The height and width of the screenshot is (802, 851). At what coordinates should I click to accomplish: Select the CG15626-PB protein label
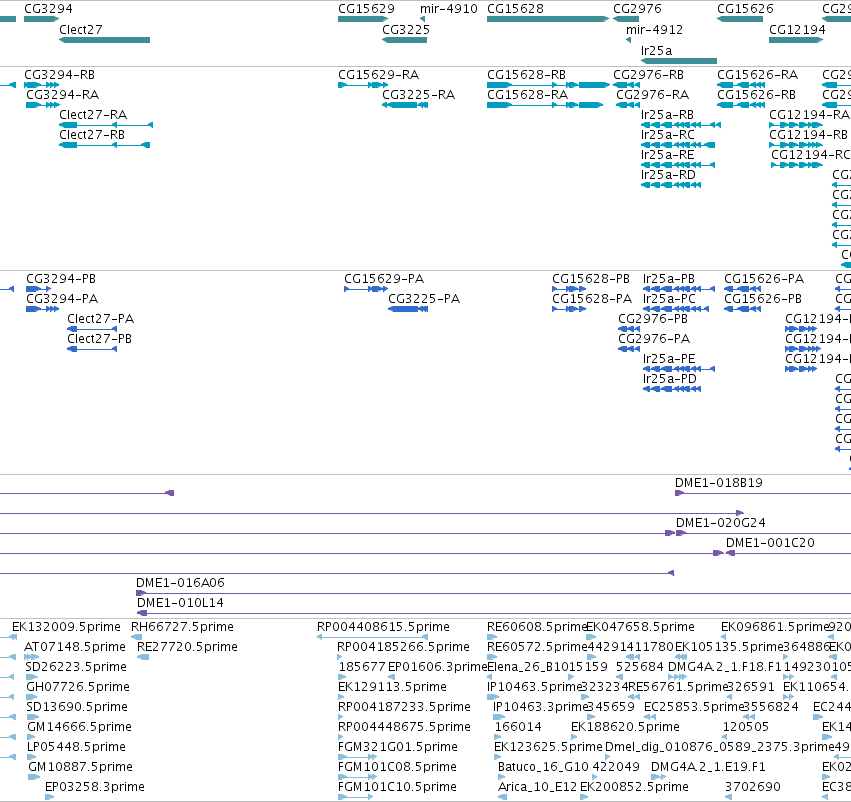(763, 299)
